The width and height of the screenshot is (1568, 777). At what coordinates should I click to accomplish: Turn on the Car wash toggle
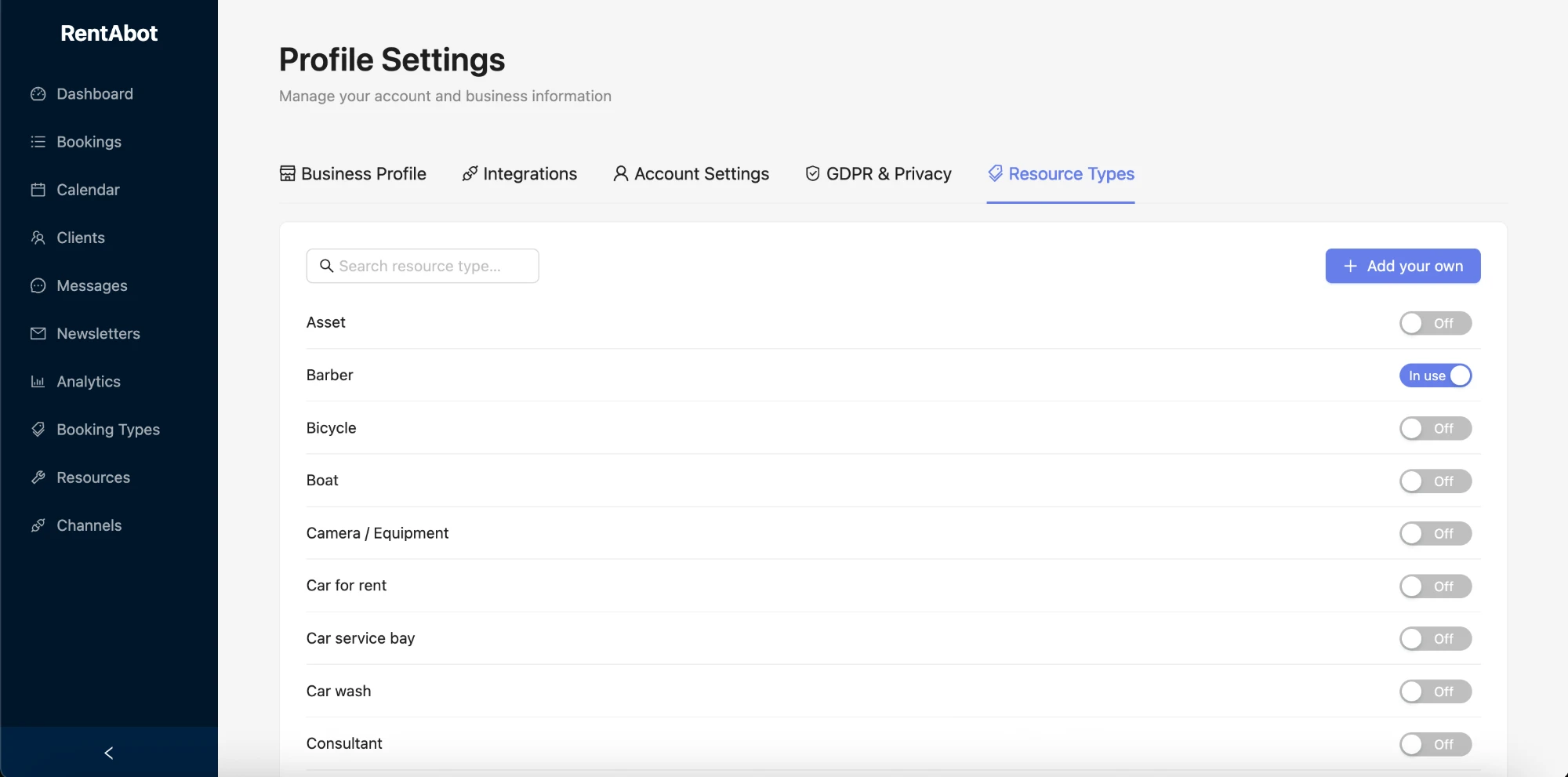tap(1436, 692)
